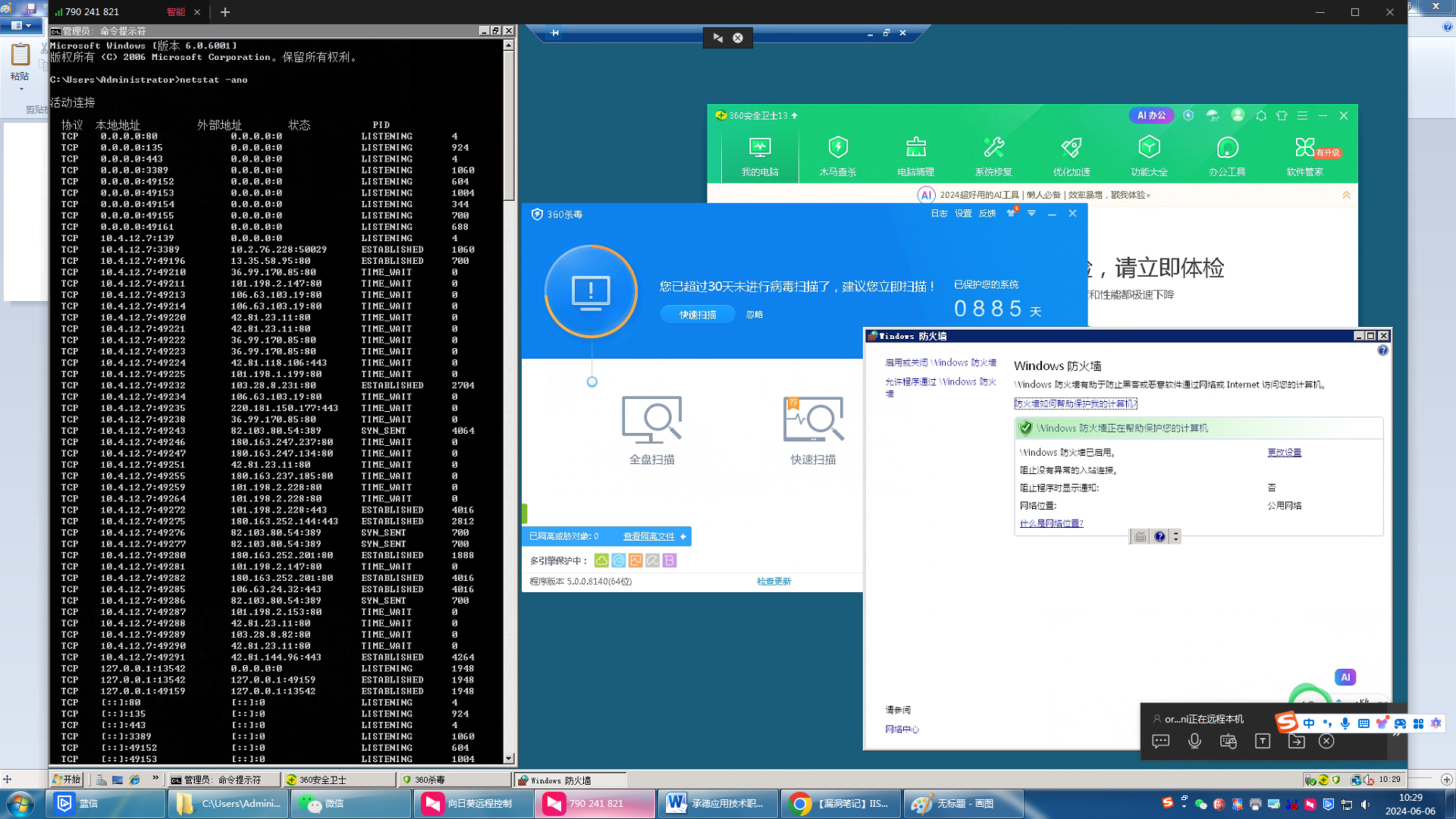Open 日志 in 360杀毒 header
The height and width of the screenshot is (819, 1456).
(939, 214)
